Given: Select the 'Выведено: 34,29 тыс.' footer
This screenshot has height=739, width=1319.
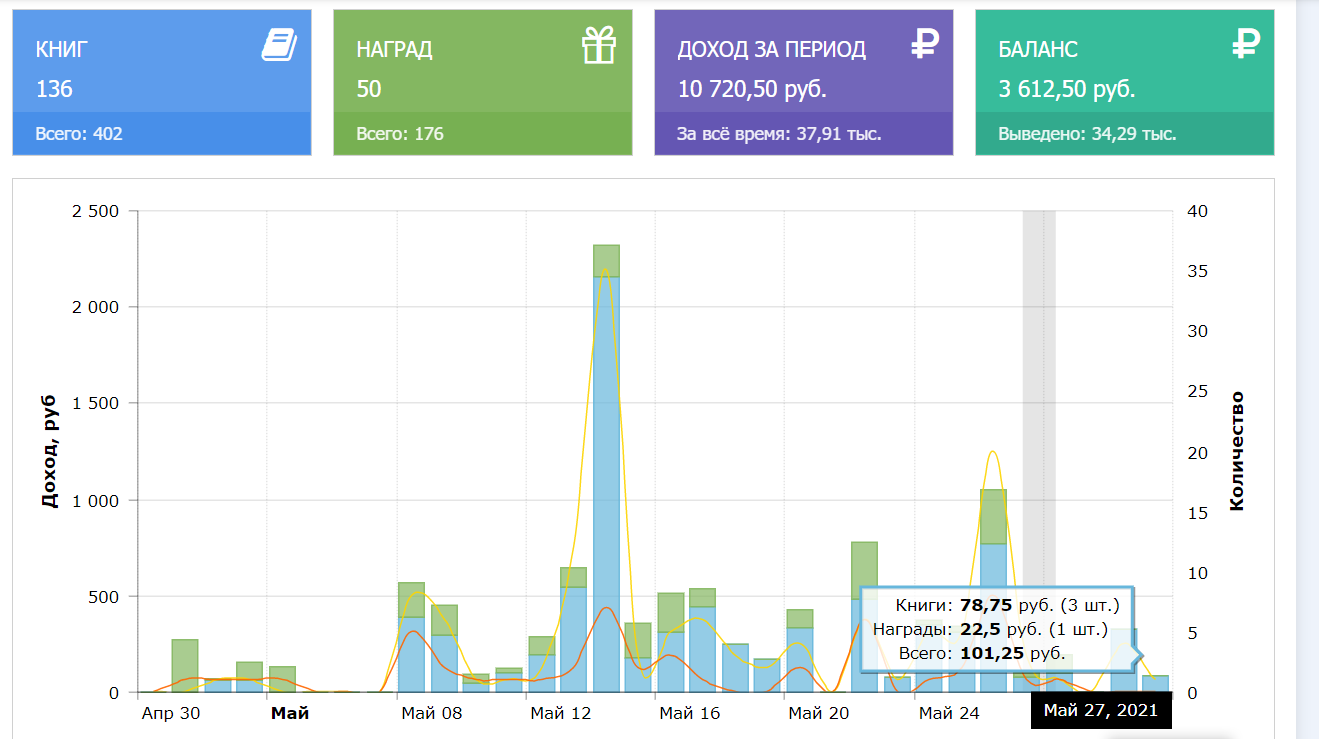Looking at the screenshot, I should pyautogui.click(x=1087, y=134).
